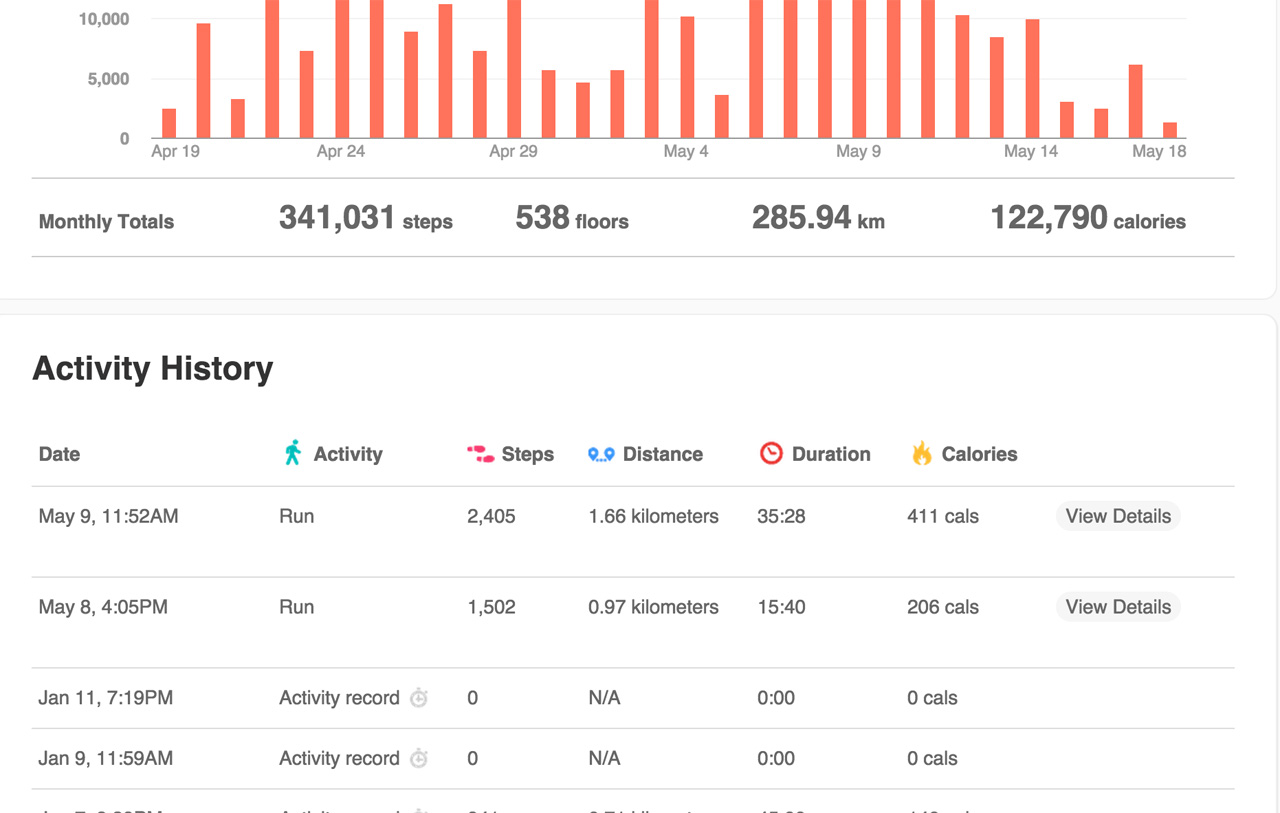Click the 35:28 duration value
This screenshot has width=1280, height=813.
[781, 517]
